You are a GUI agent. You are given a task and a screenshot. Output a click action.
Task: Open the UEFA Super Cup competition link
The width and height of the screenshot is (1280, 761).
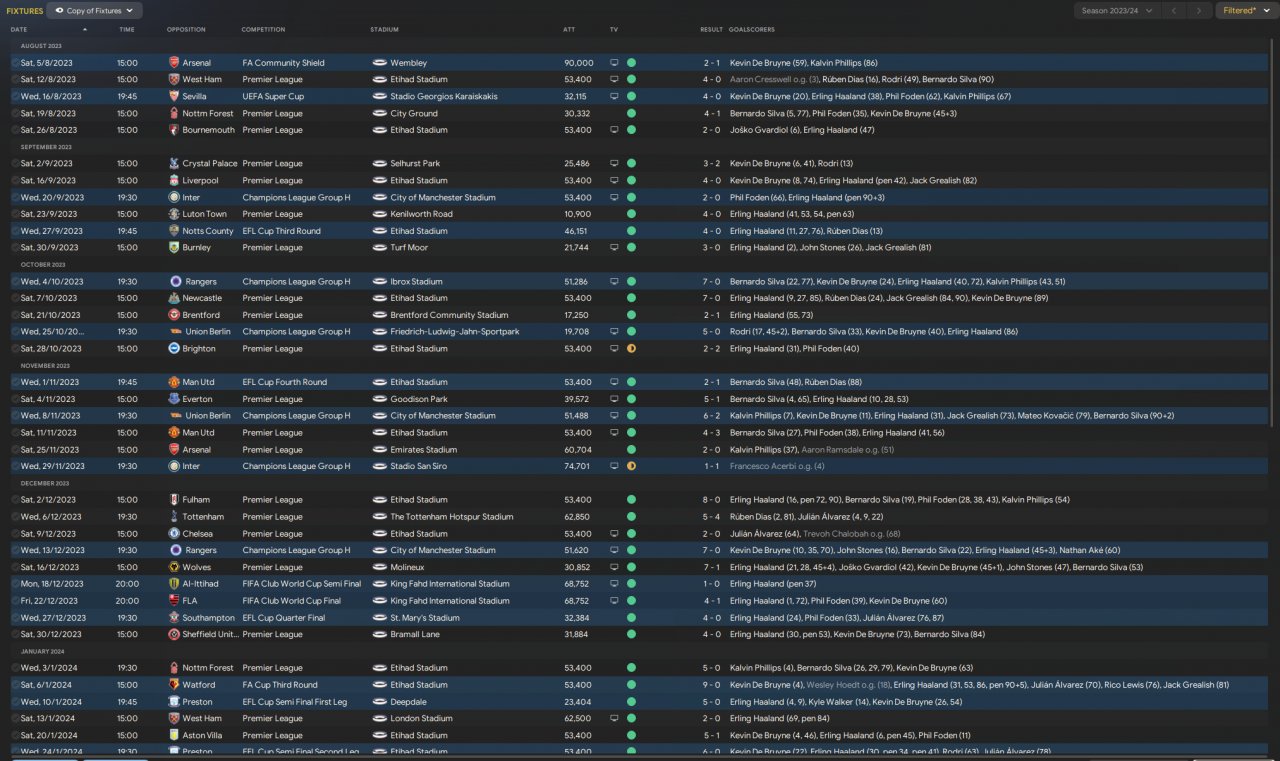273,97
